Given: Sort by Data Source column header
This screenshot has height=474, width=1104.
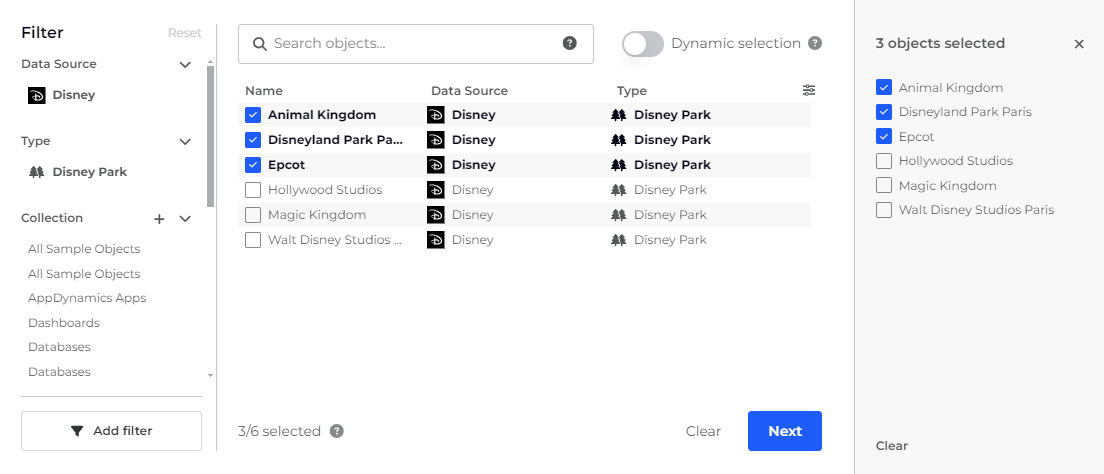Looking at the screenshot, I should click(x=469, y=91).
